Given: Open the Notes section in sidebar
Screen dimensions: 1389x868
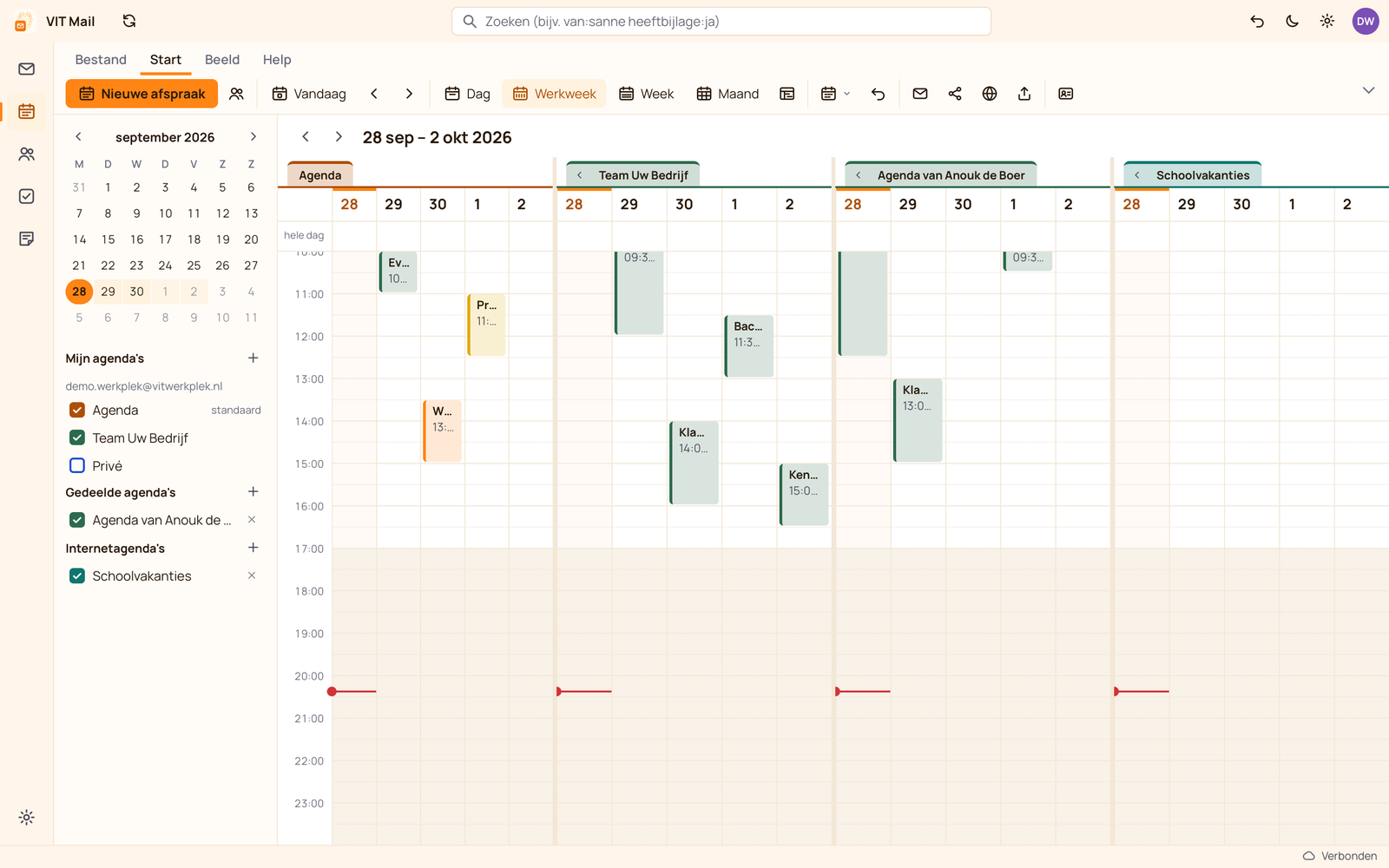Looking at the screenshot, I should click(27, 239).
